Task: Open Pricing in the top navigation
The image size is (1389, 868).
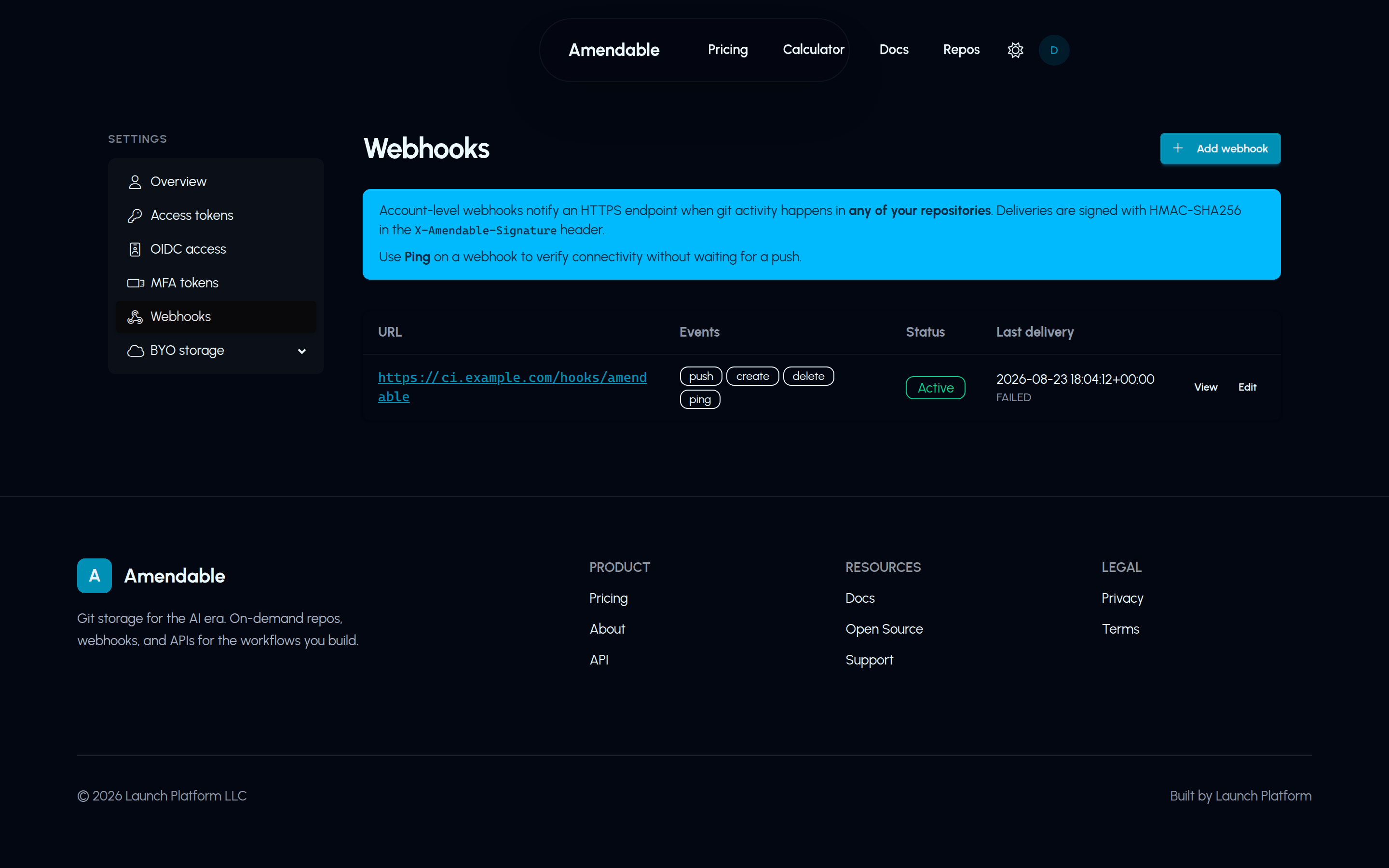Action: coord(728,50)
